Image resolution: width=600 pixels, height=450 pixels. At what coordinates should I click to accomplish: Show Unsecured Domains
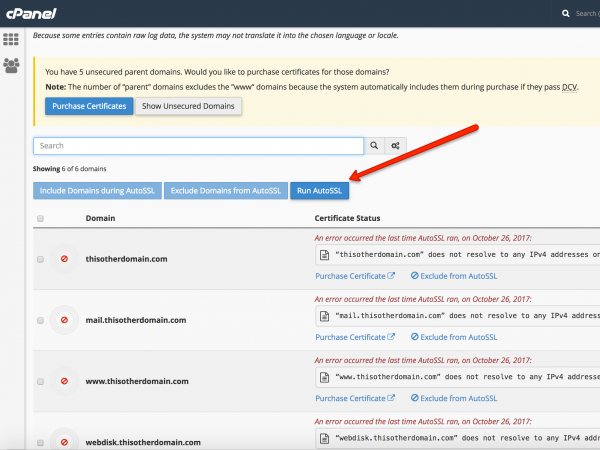click(188, 106)
